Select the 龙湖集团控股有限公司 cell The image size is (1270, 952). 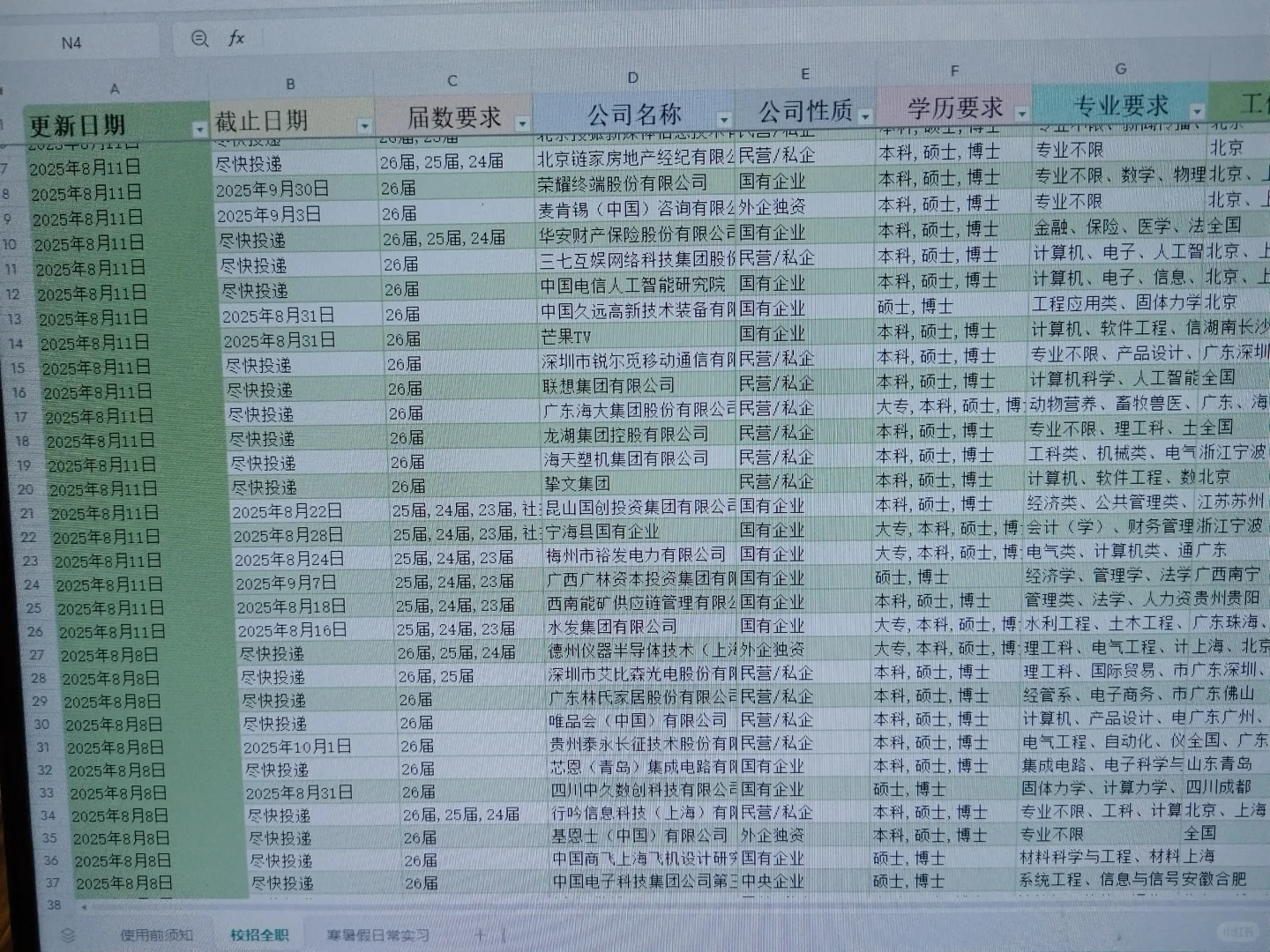(639, 435)
